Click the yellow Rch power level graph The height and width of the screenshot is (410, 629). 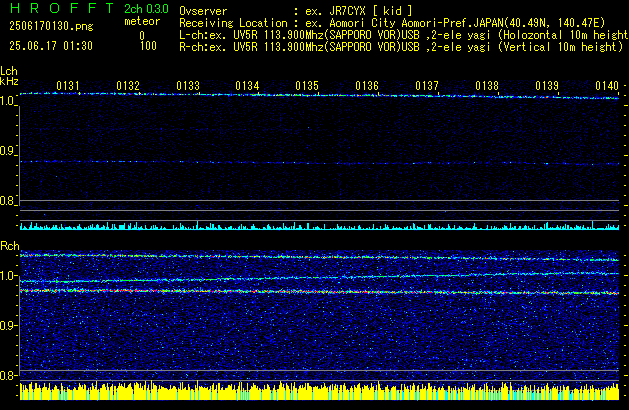319,391
